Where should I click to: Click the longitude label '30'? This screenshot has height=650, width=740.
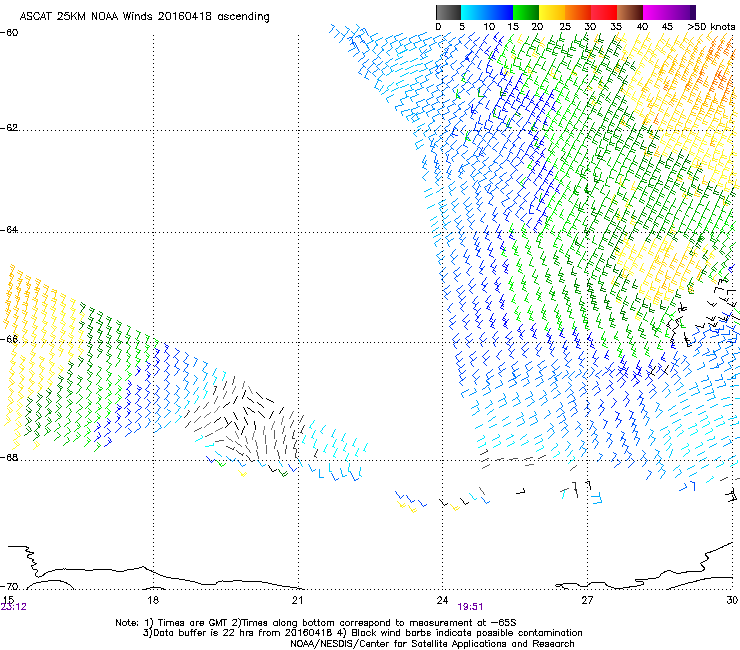pyautogui.click(x=732, y=600)
